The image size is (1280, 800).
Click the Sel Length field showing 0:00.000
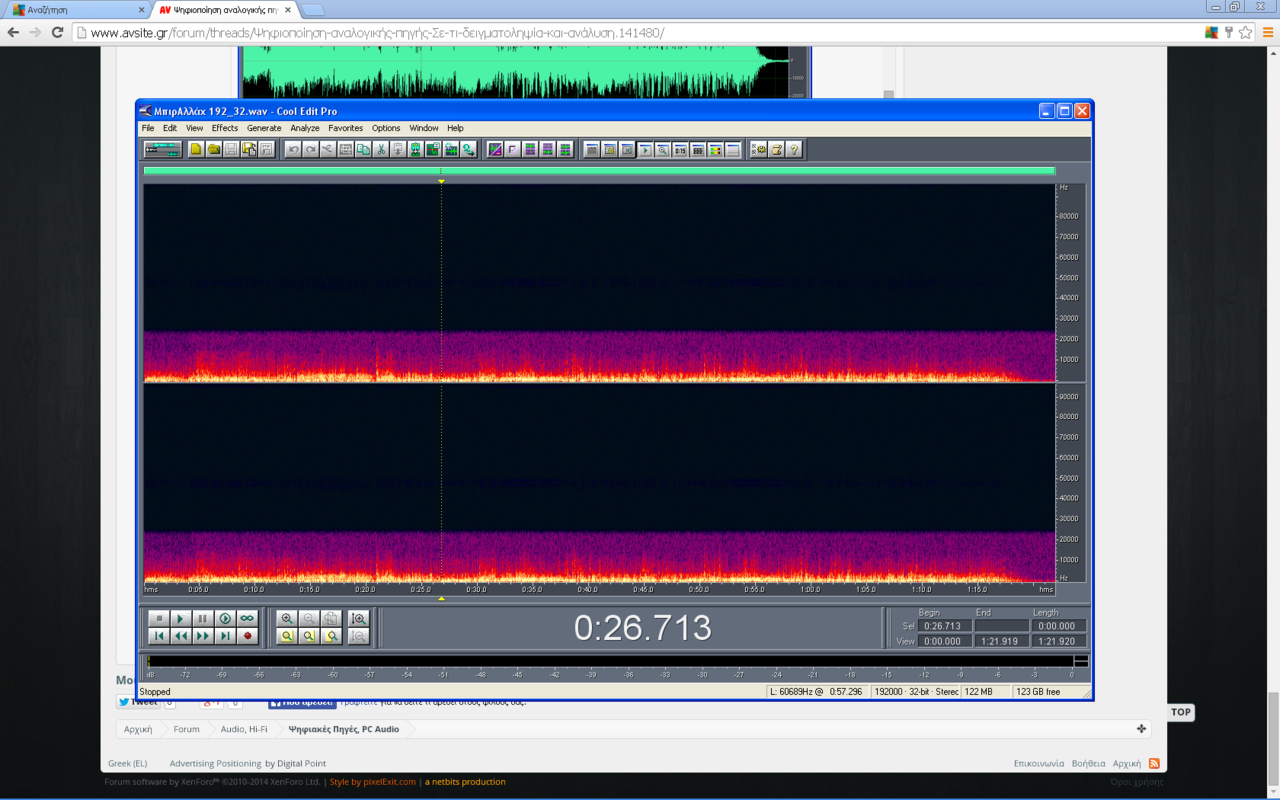pyautogui.click(x=1060, y=626)
